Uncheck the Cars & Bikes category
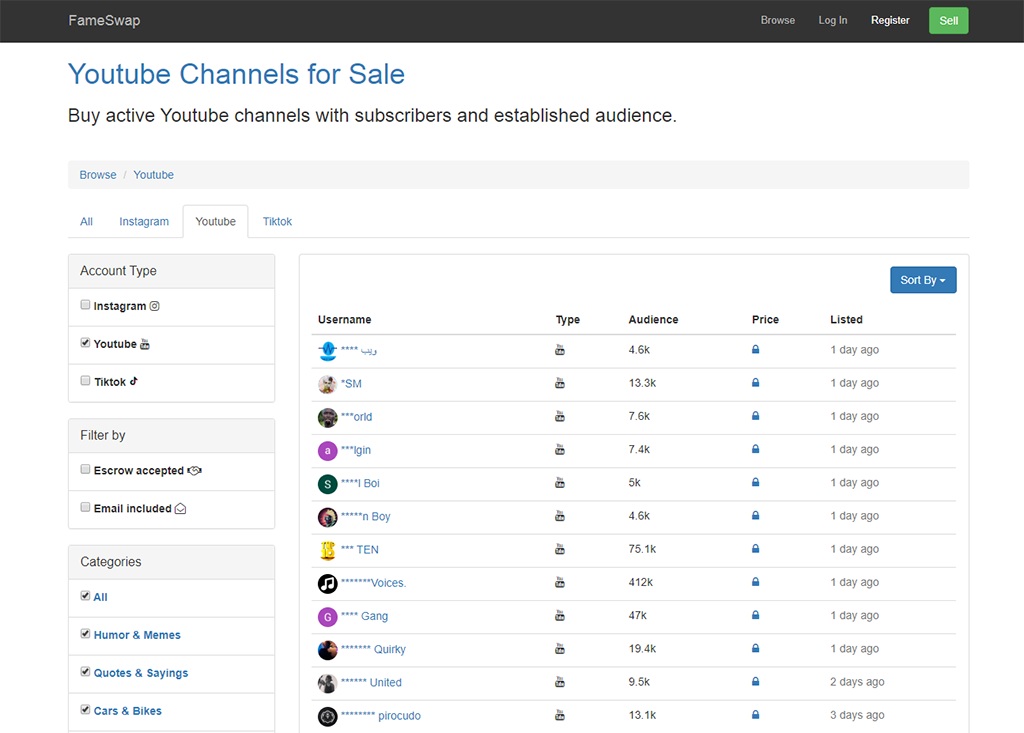The height and width of the screenshot is (733, 1024). (85, 709)
